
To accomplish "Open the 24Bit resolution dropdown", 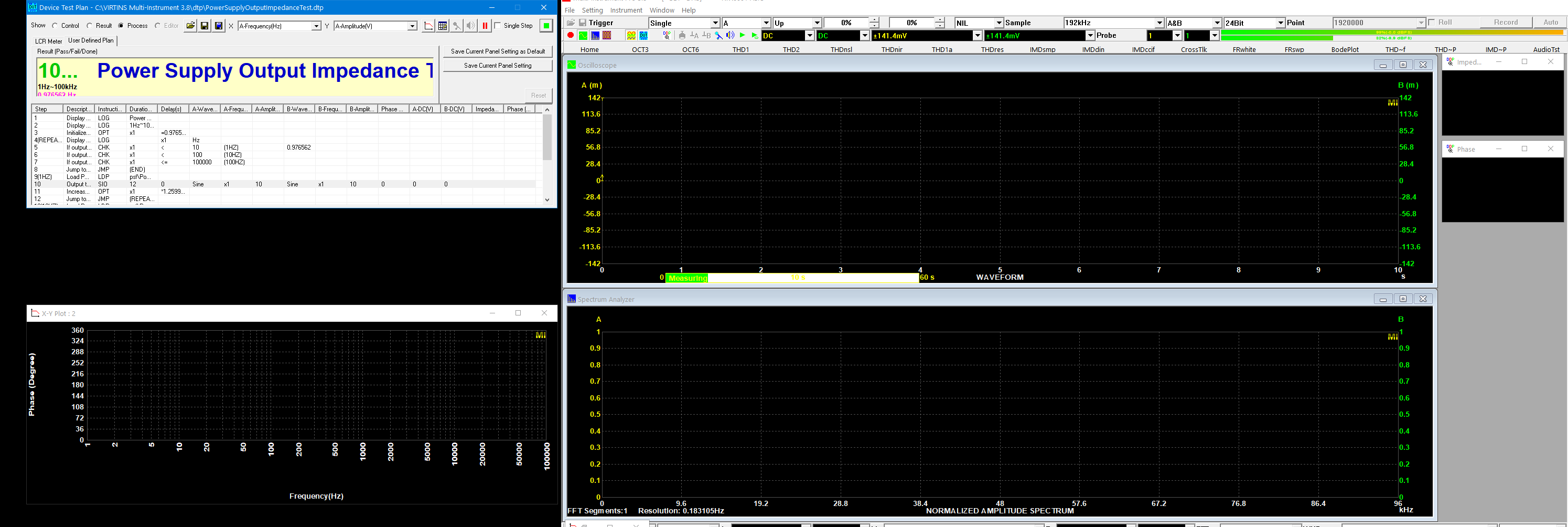I will coord(1281,23).
